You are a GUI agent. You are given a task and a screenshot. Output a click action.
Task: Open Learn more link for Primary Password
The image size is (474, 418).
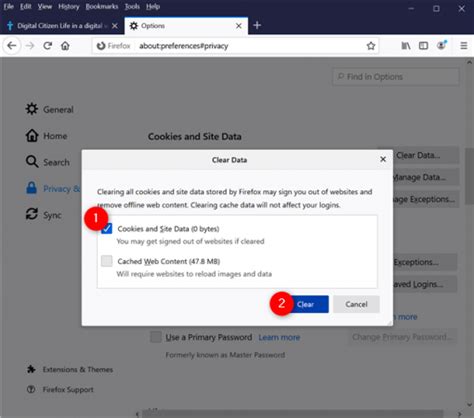point(279,337)
